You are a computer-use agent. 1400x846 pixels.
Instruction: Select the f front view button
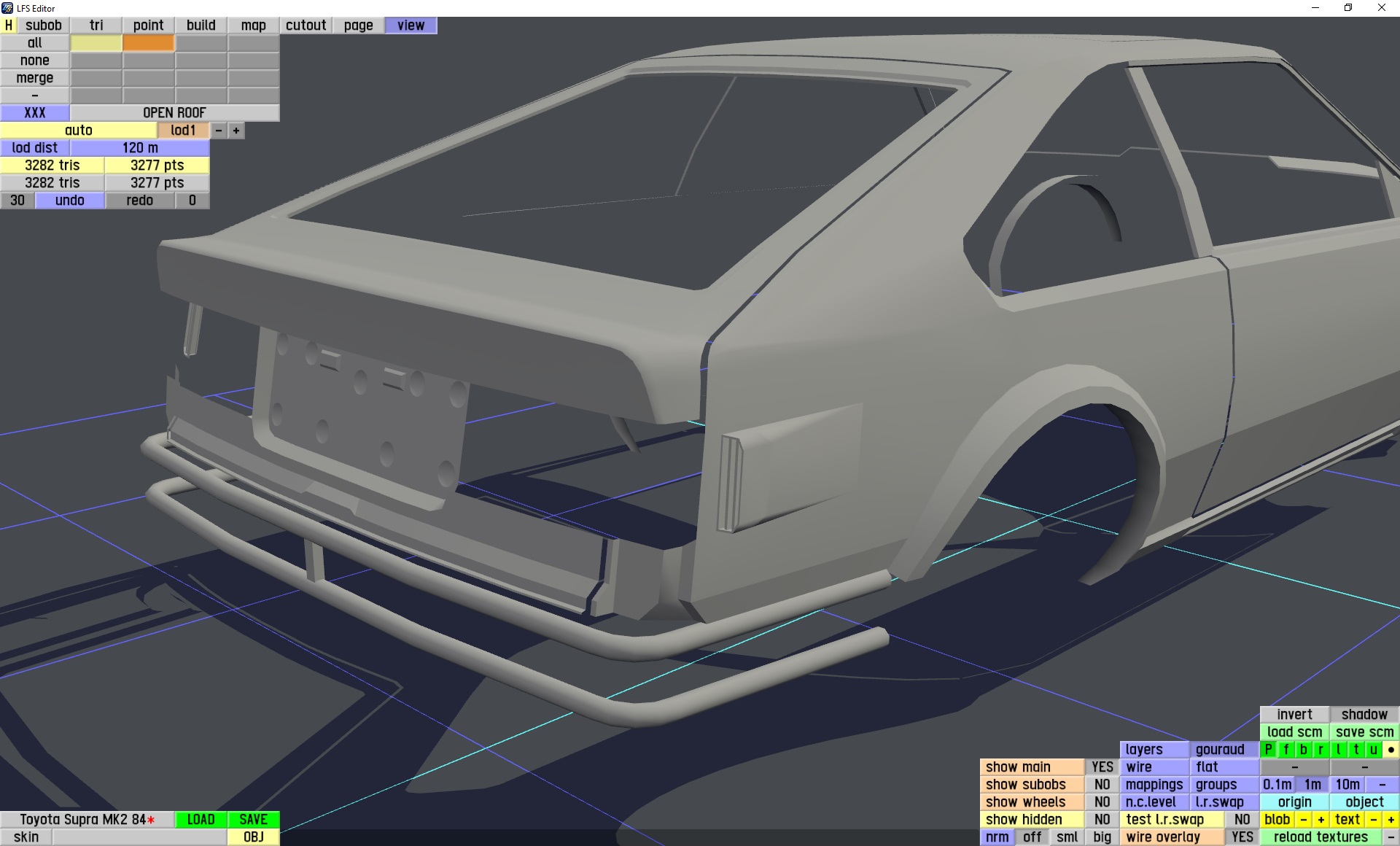[x=1286, y=750]
